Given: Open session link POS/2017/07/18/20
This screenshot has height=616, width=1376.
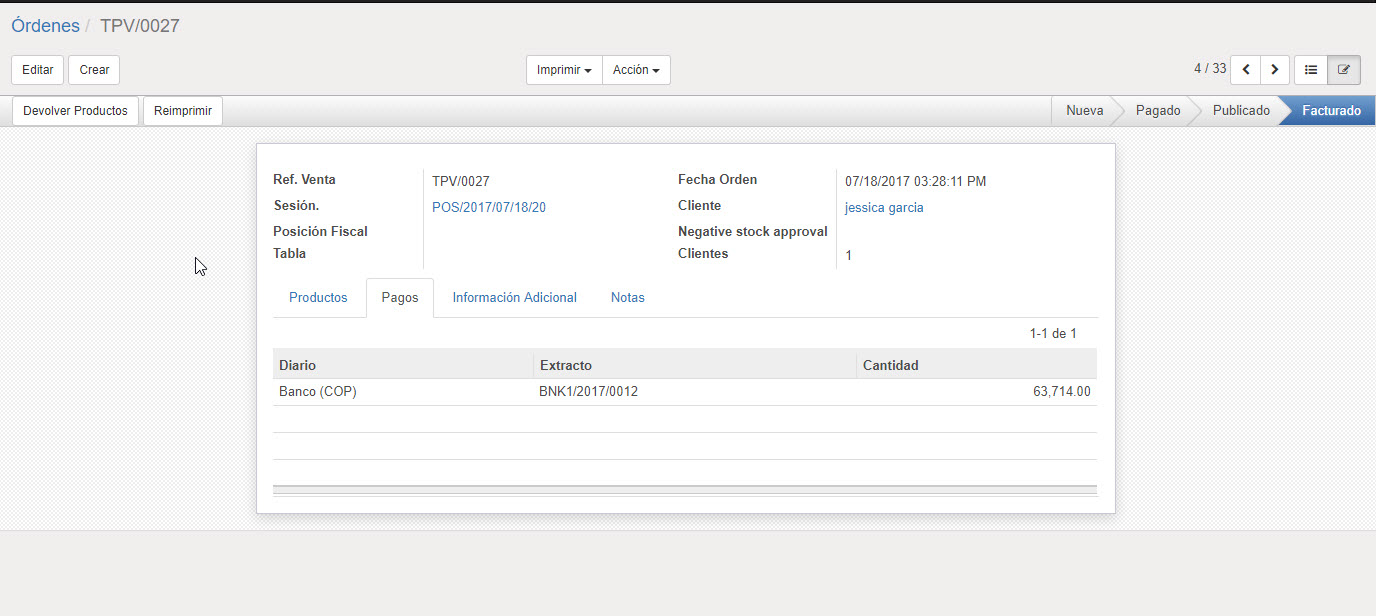Looking at the screenshot, I should [489, 208].
